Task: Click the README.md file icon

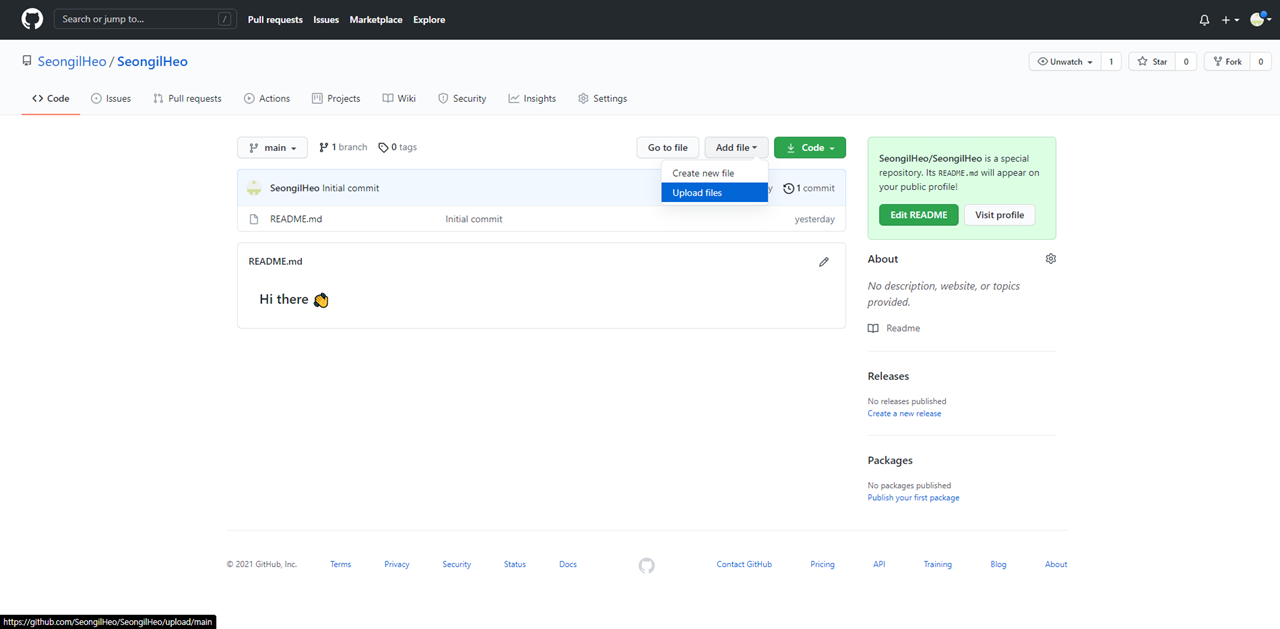Action: 254,219
